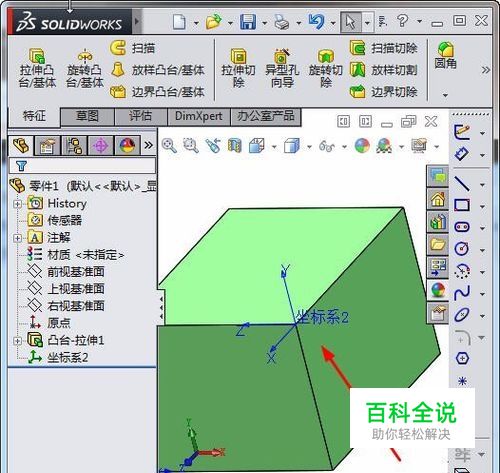Open the DisplayManager tab

pyautogui.click(x=127, y=145)
